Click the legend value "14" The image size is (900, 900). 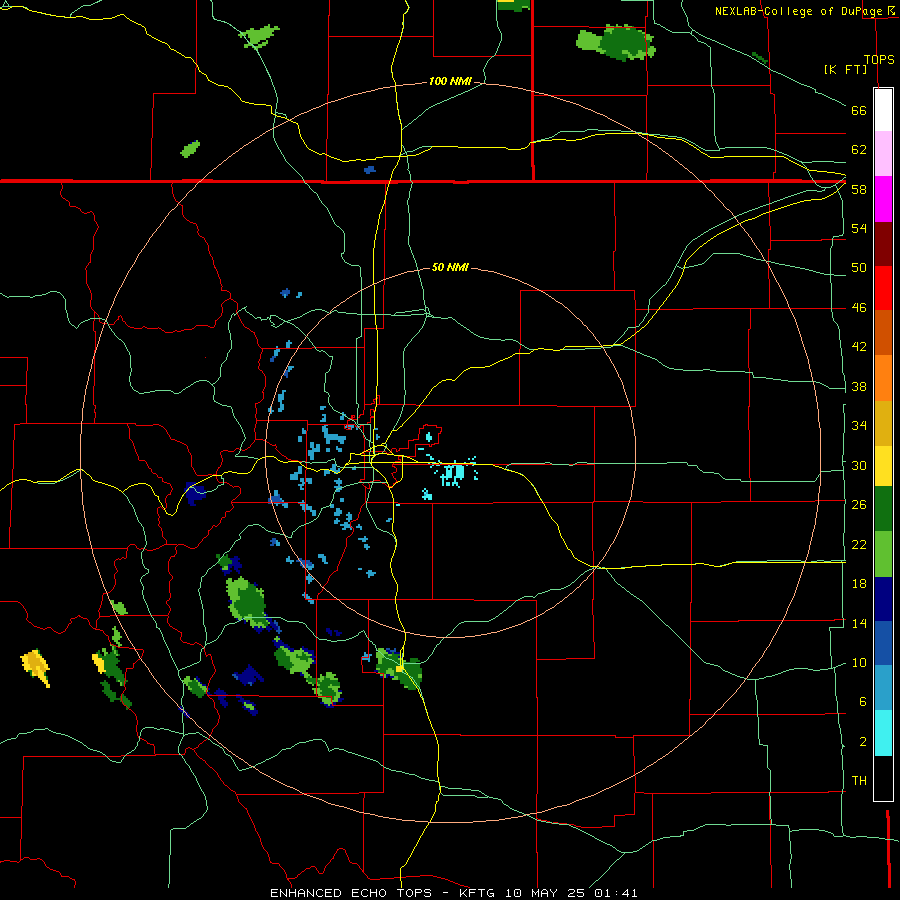(x=859, y=623)
